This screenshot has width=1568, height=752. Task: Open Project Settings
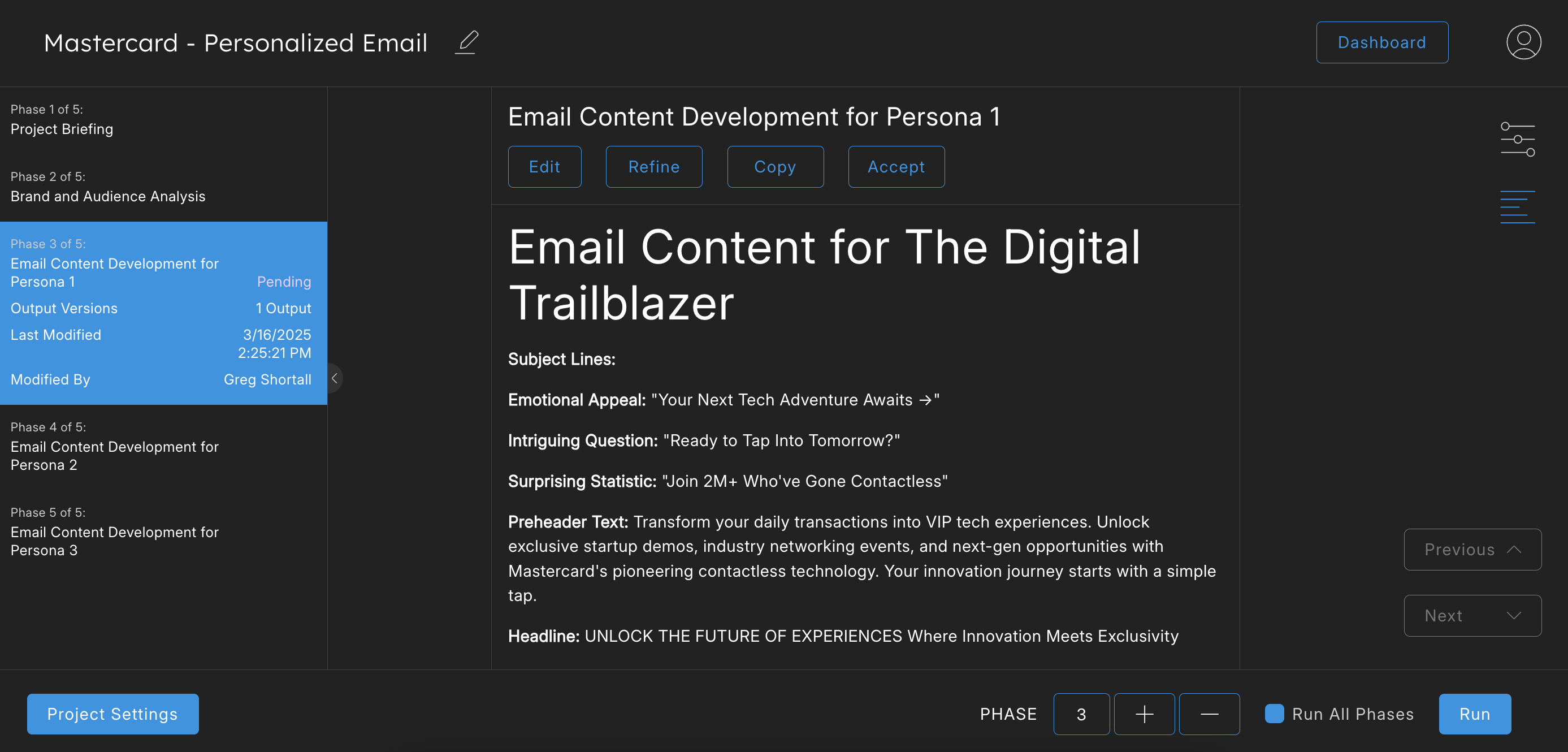click(x=112, y=714)
